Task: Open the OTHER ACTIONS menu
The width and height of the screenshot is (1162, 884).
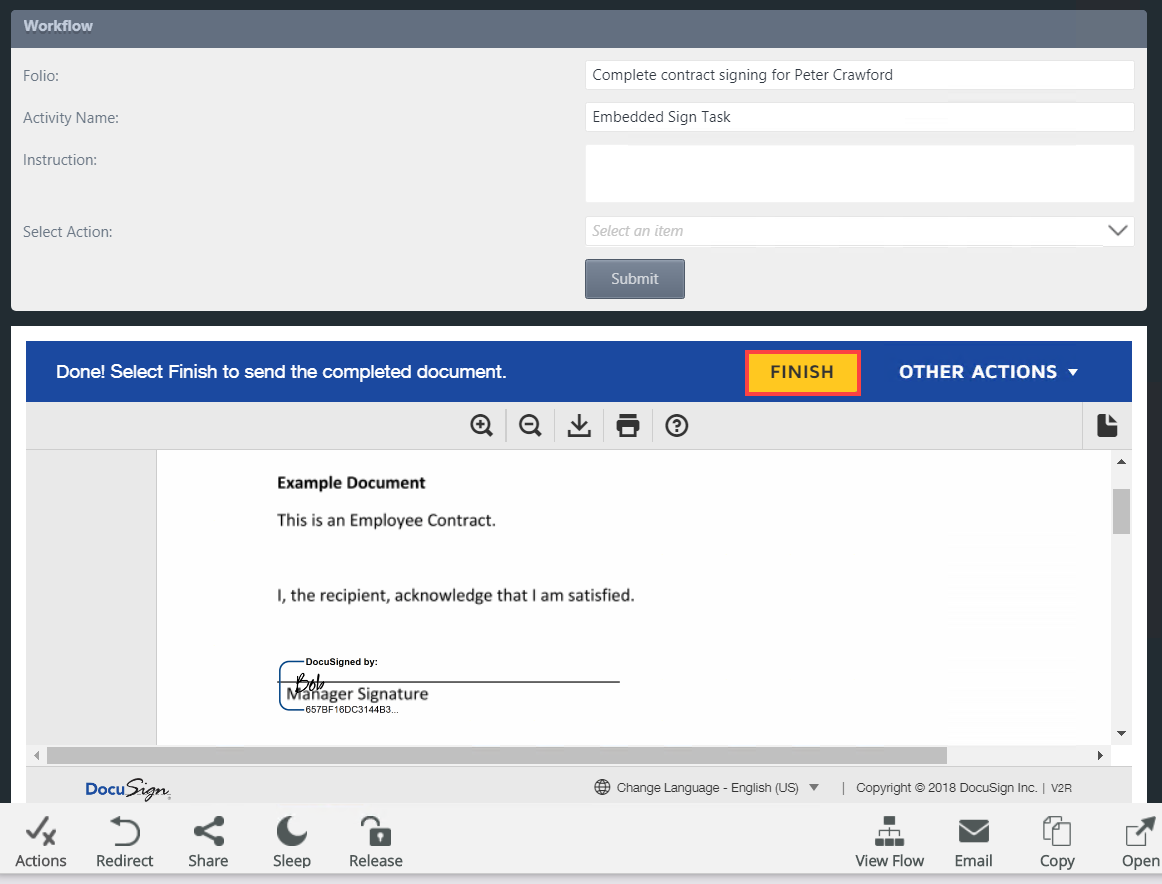Action: [x=988, y=372]
